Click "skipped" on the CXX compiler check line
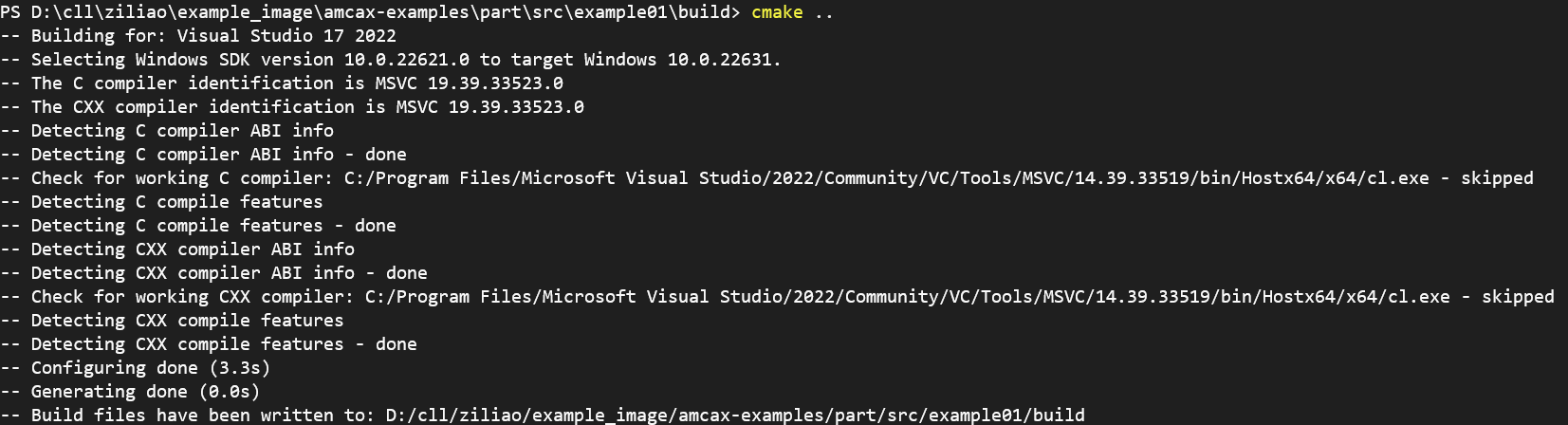 click(x=1517, y=297)
